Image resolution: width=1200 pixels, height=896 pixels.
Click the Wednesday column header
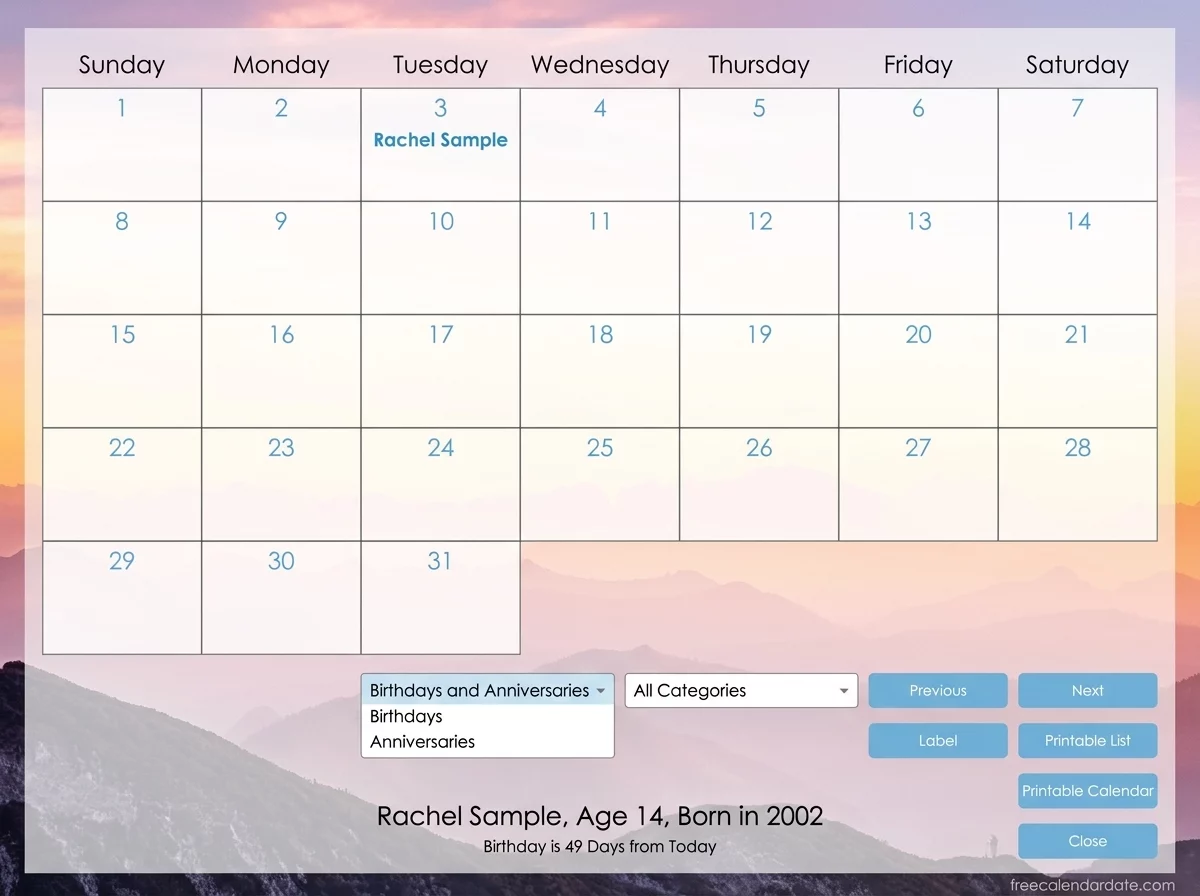pyautogui.click(x=600, y=65)
